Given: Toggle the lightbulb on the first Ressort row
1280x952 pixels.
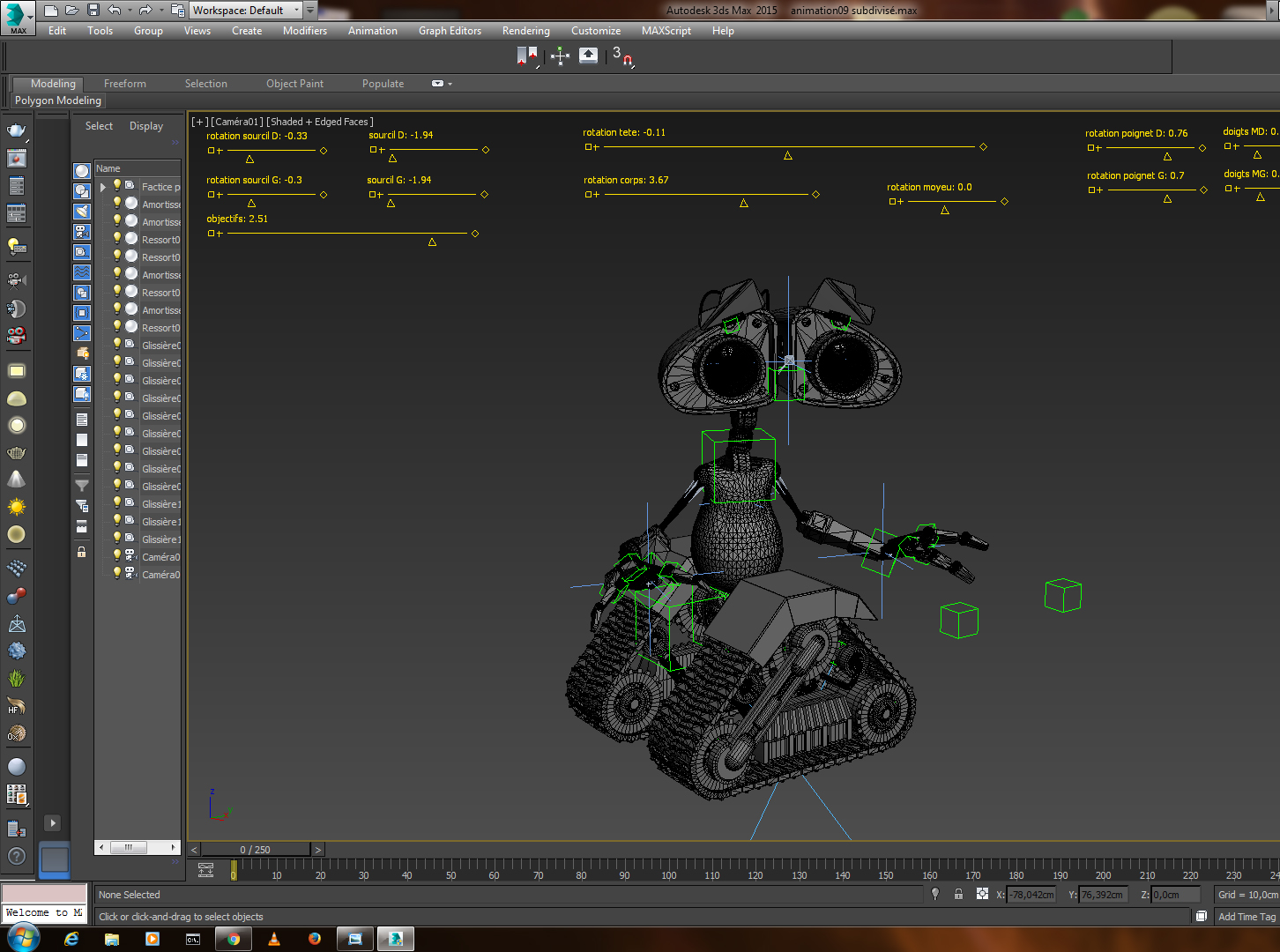Looking at the screenshot, I should [x=116, y=239].
